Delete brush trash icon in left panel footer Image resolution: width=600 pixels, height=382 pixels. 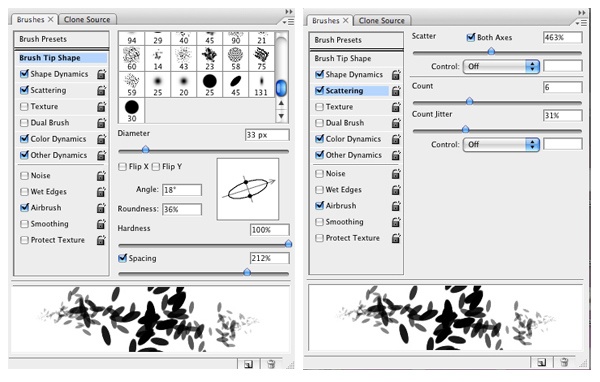click(271, 364)
